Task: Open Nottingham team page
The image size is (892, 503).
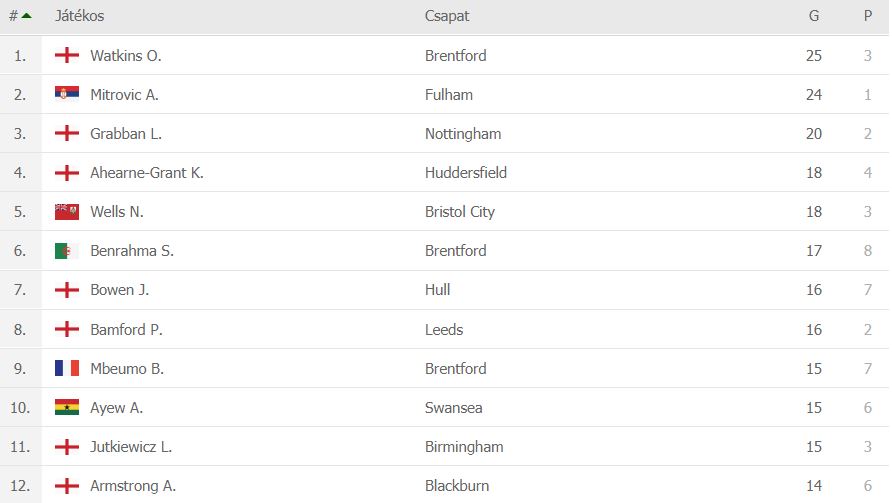Action: 463,134
